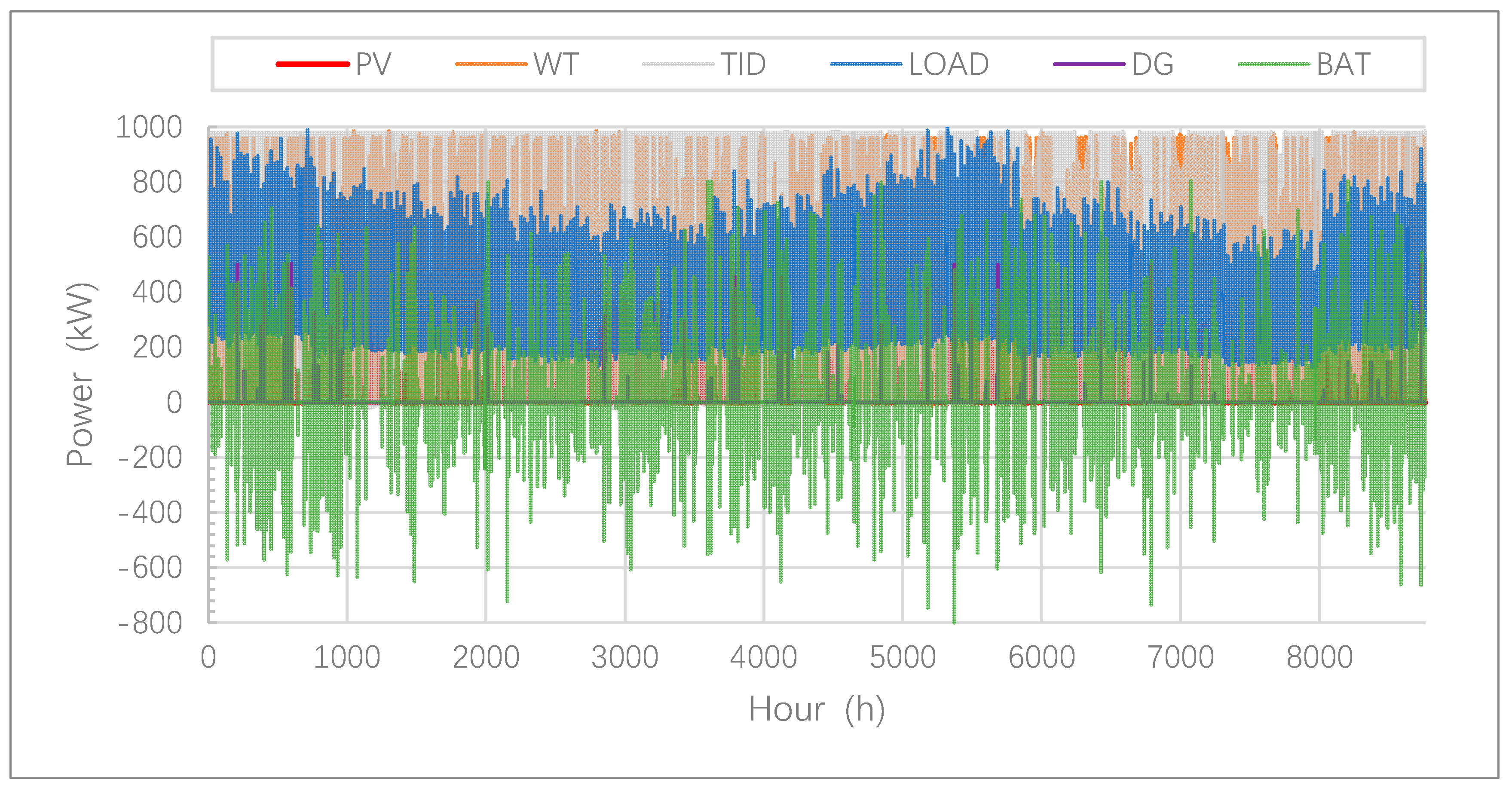The image size is (1512, 797).
Task: Click the Power (kW) axis title
Action: (80, 374)
